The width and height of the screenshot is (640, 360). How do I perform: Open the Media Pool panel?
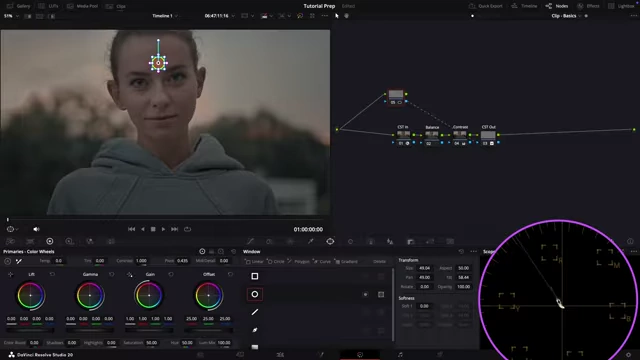click(x=82, y=6)
